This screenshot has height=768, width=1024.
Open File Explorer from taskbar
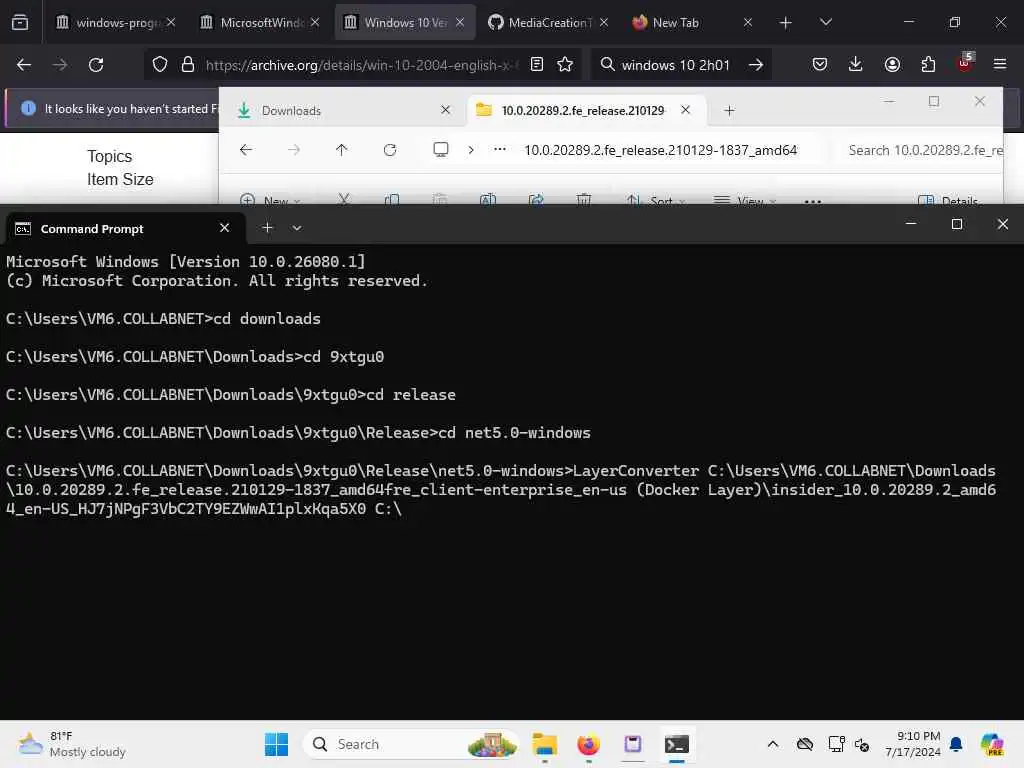[x=545, y=744]
